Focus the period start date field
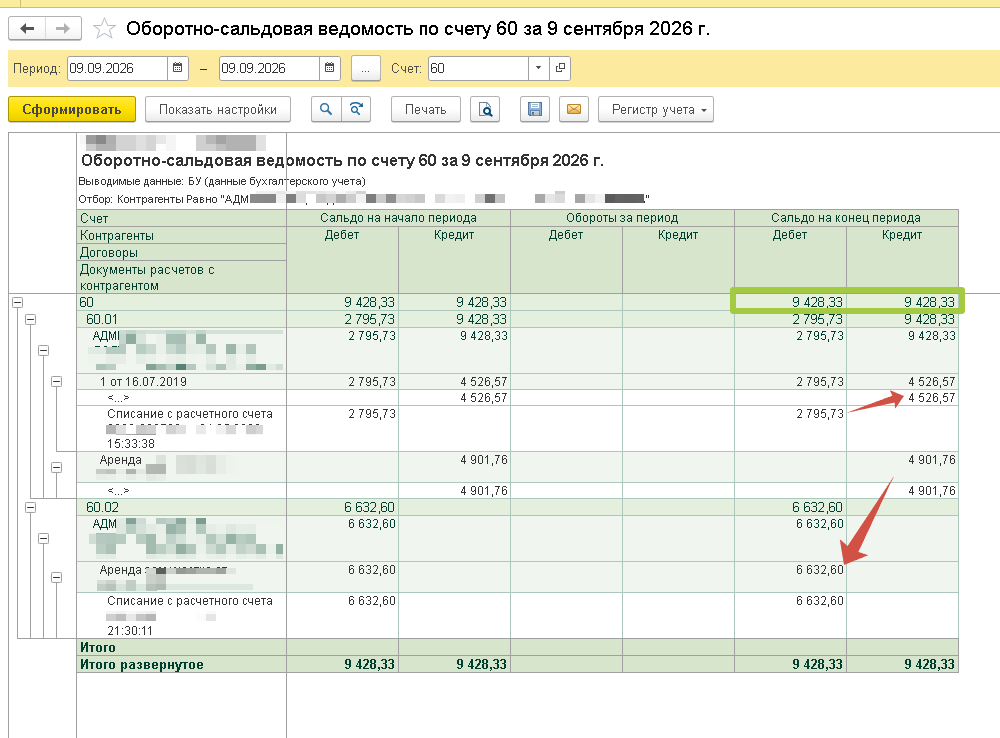The height and width of the screenshot is (738, 1000). [x=117, y=68]
